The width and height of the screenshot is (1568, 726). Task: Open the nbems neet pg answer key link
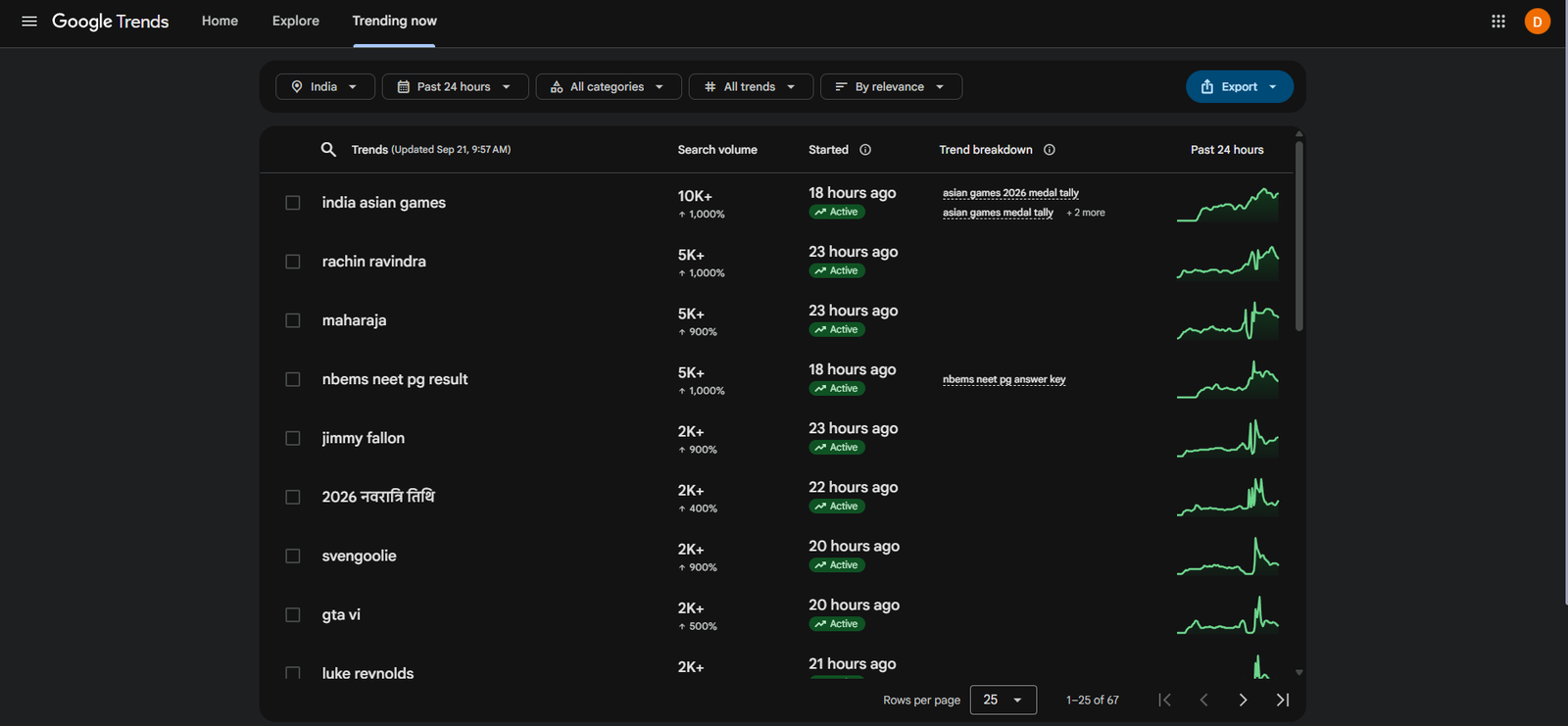(x=1004, y=379)
